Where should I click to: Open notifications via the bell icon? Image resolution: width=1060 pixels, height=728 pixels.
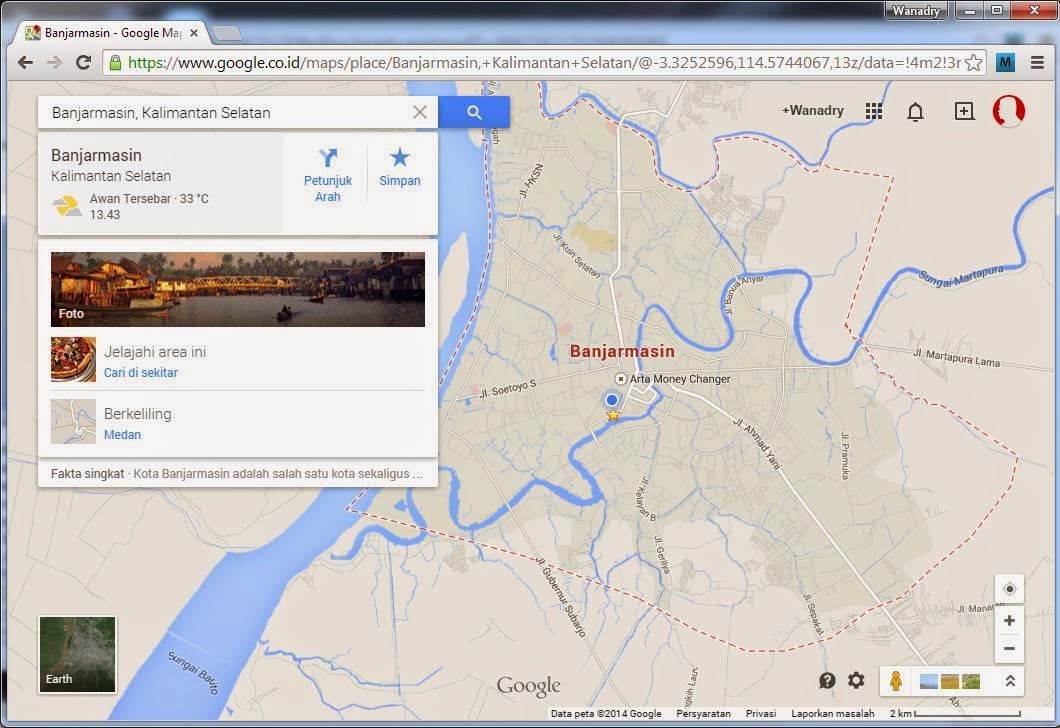point(915,111)
